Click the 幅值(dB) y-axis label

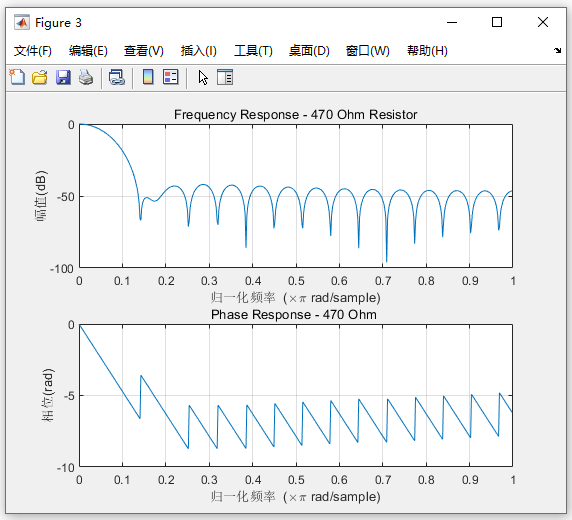coord(41,196)
